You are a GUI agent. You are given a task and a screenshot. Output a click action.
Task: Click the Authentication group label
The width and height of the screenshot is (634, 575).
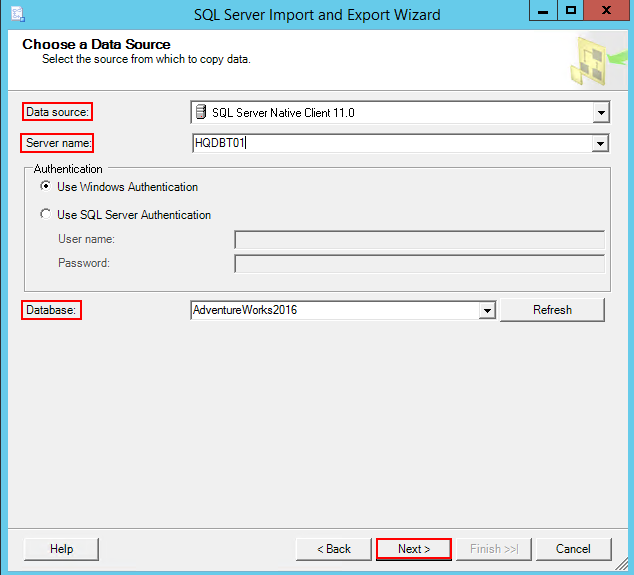(68, 169)
